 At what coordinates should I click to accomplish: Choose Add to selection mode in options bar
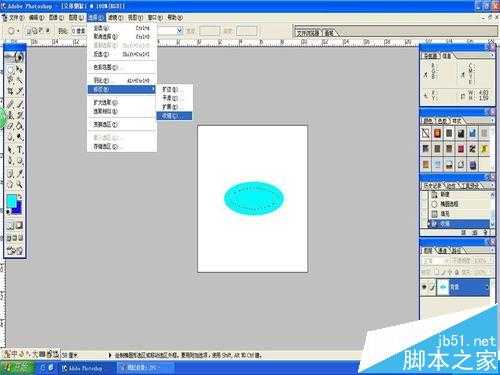tap(35, 31)
